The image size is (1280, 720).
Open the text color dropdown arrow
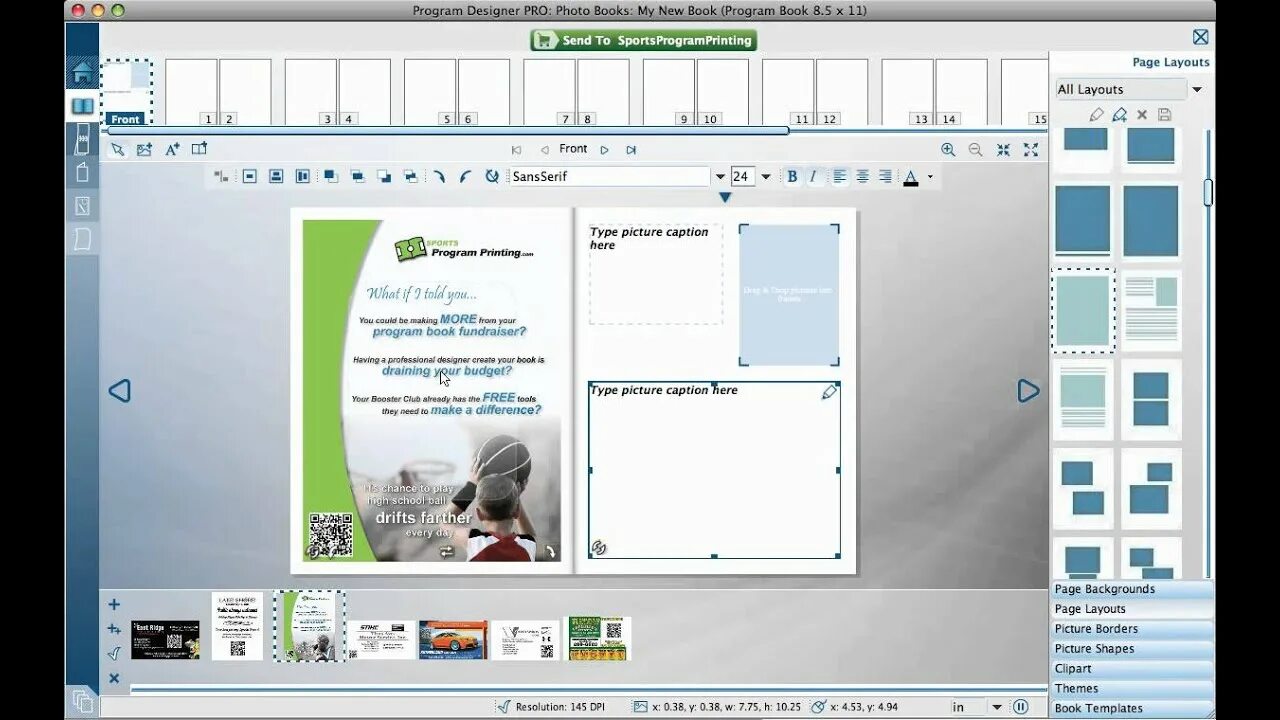click(x=930, y=177)
